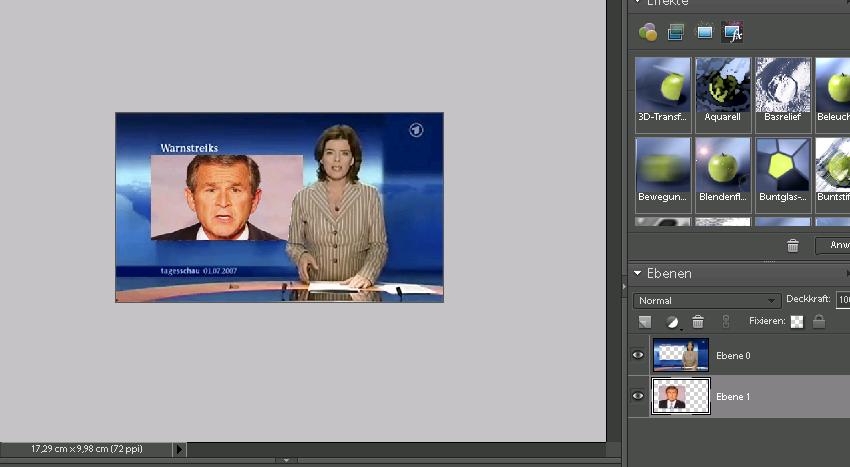This screenshot has height=467, width=850.
Task: Click the panel bin collapse handle
Action: click(624, 286)
